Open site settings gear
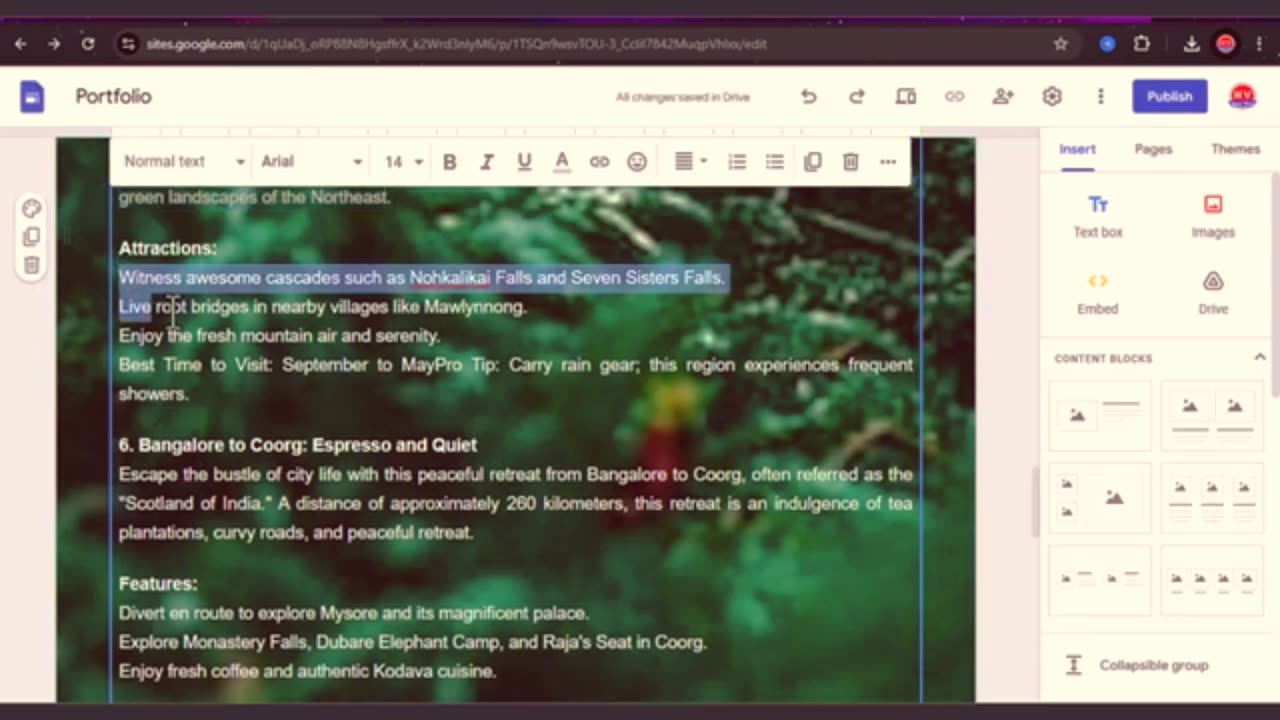This screenshot has height=720, width=1280. pyautogui.click(x=1052, y=97)
